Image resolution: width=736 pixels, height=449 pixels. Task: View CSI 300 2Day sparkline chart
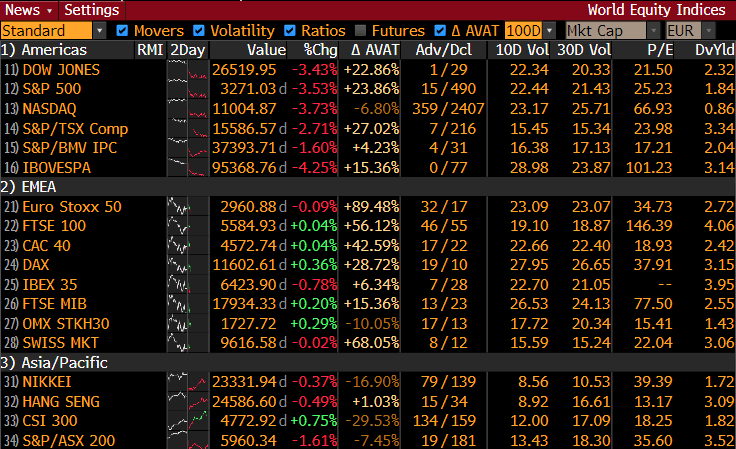(x=188, y=421)
